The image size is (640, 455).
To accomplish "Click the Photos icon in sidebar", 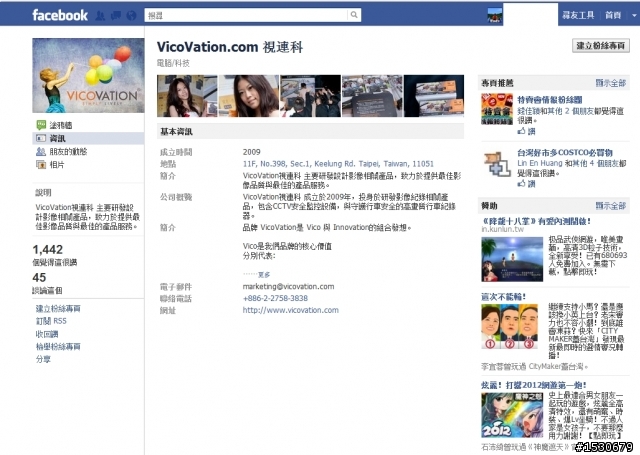I will [41, 164].
